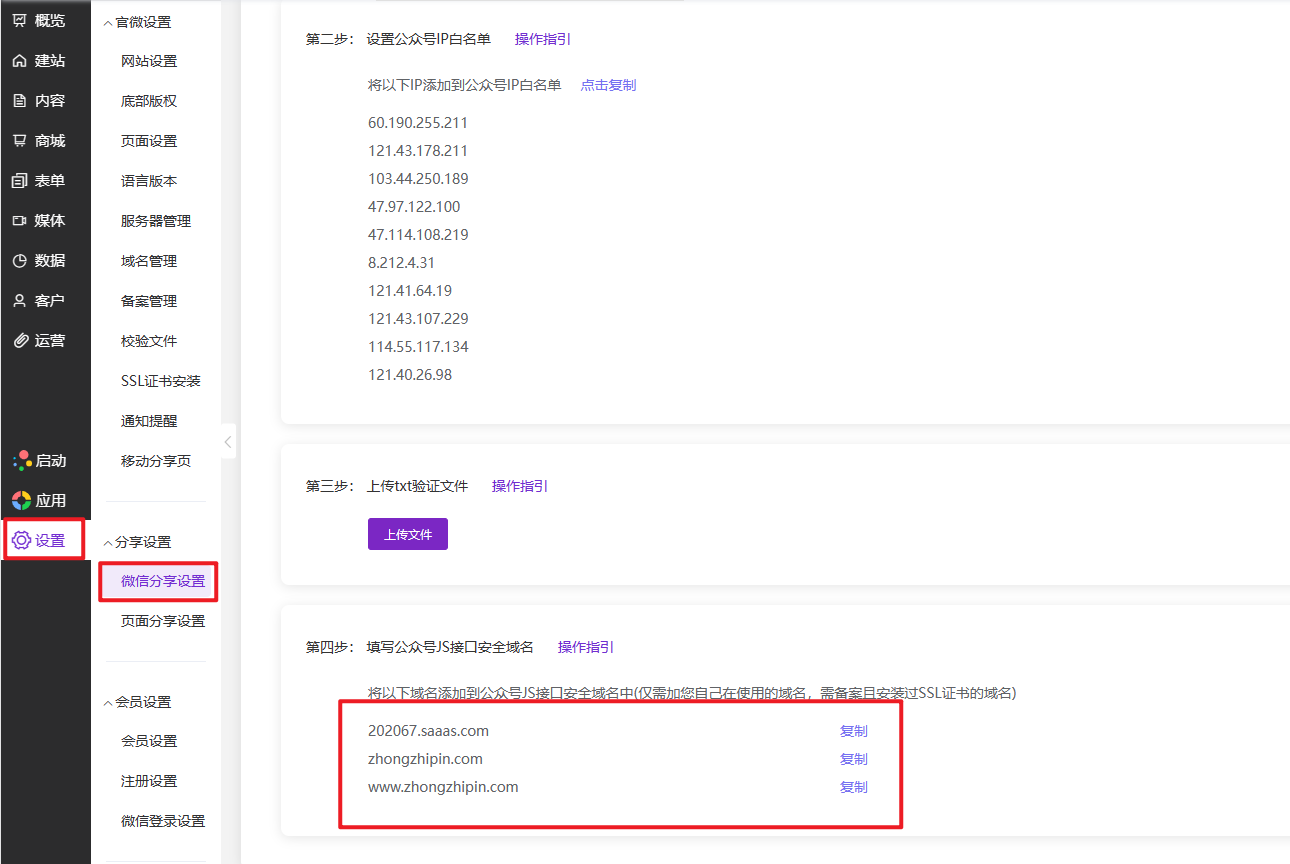Open 微信登录设置 page
Viewport: 1290px width, 864px height.
point(163,821)
